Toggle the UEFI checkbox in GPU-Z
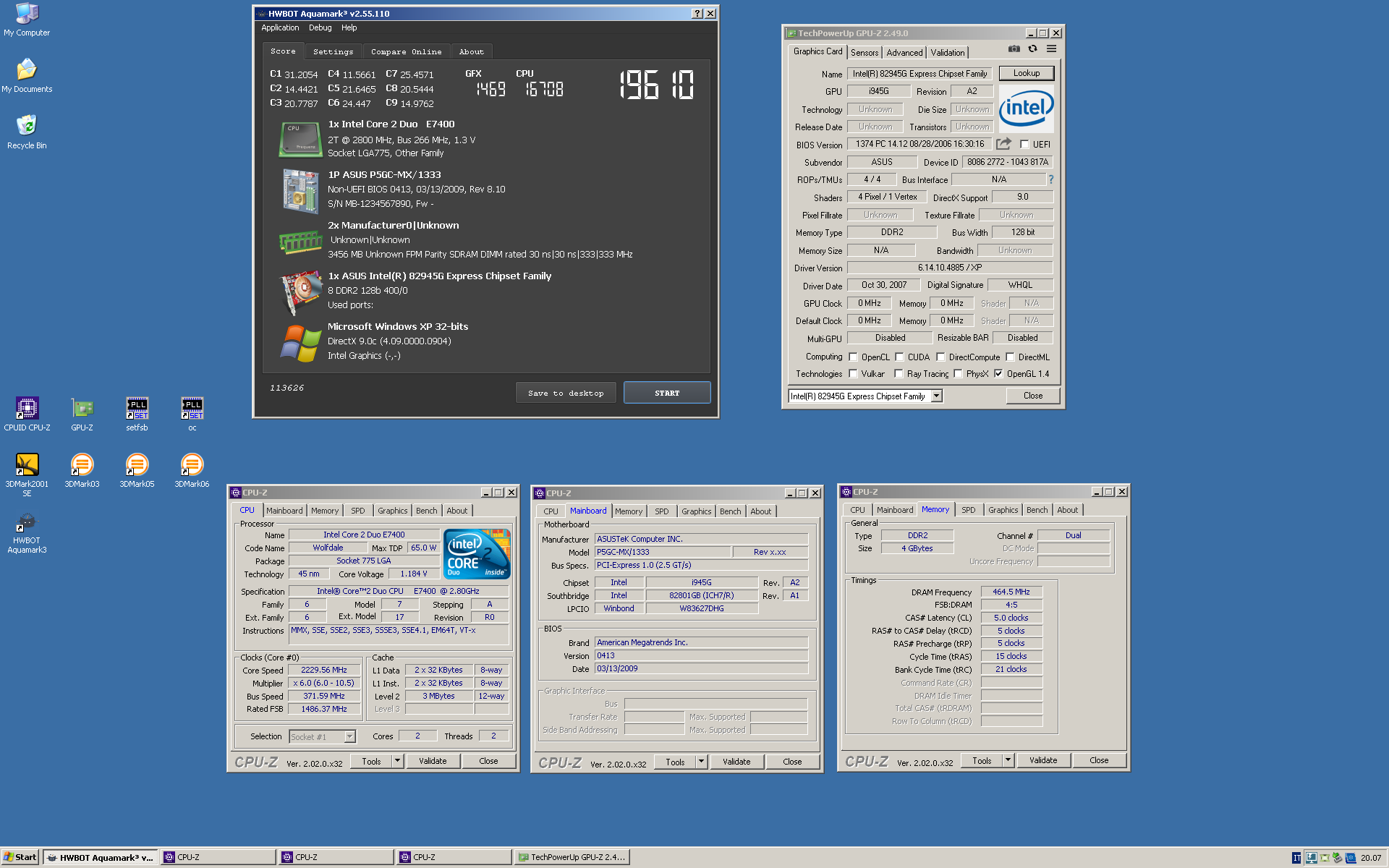The height and width of the screenshot is (868, 1389). (x=1024, y=145)
